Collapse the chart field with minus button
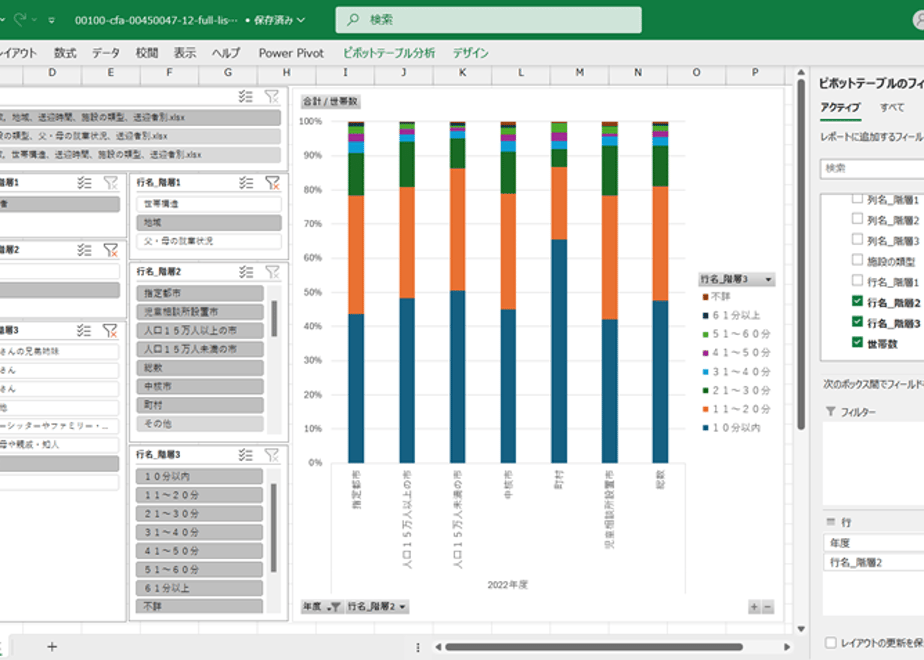 tap(768, 607)
